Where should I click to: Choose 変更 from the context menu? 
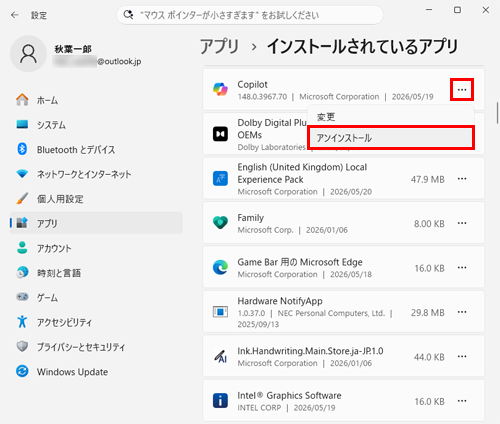tap(391, 117)
